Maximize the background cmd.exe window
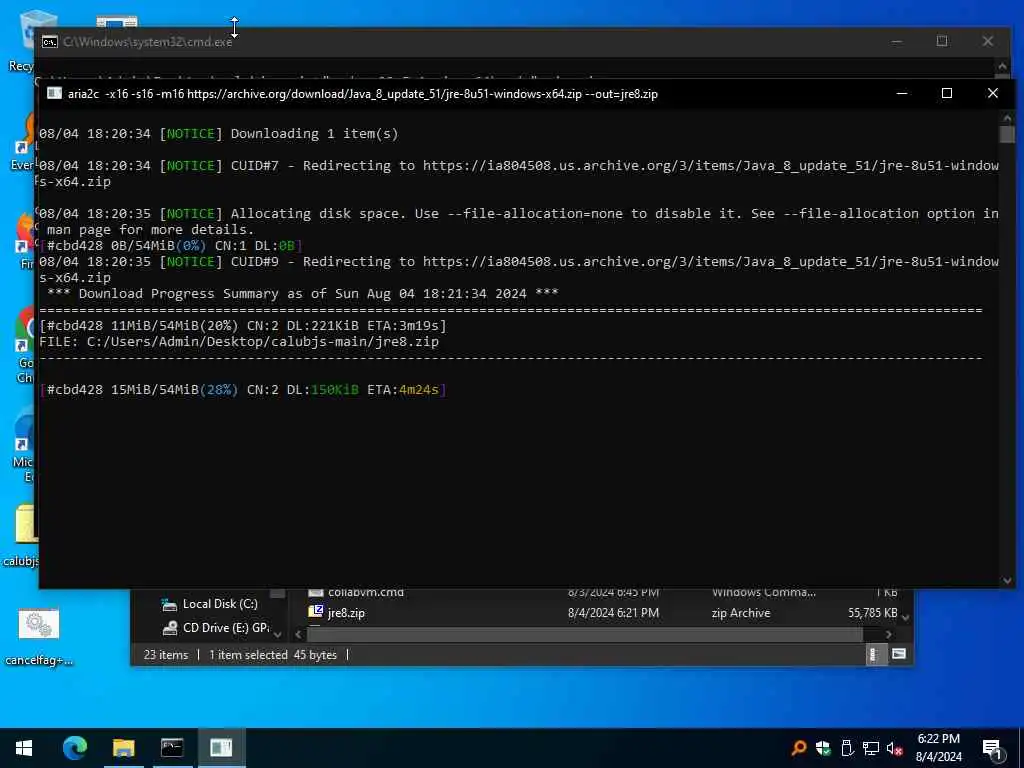Viewport: 1024px width, 768px height. tap(942, 41)
